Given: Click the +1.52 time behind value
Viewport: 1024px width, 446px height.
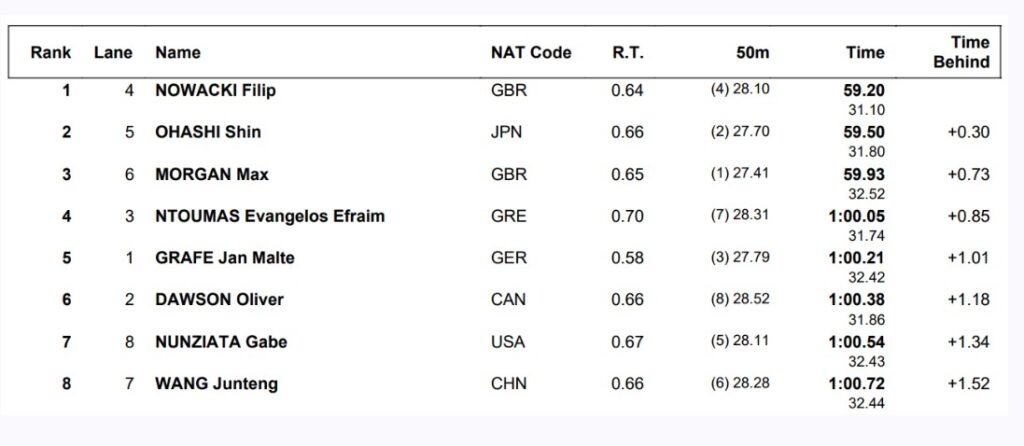Looking at the screenshot, I should [x=968, y=383].
